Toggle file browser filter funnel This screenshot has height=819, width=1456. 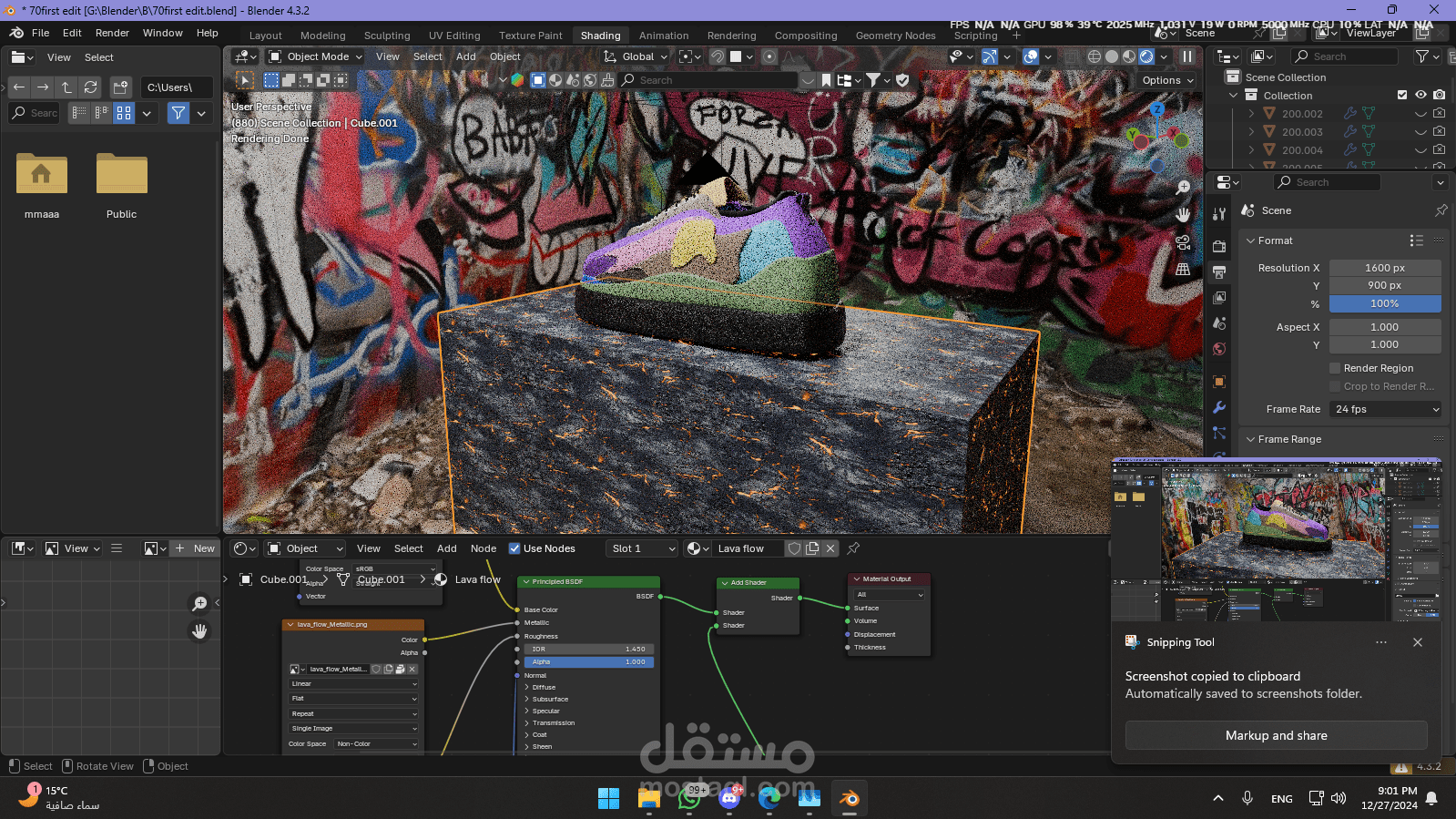point(178,113)
